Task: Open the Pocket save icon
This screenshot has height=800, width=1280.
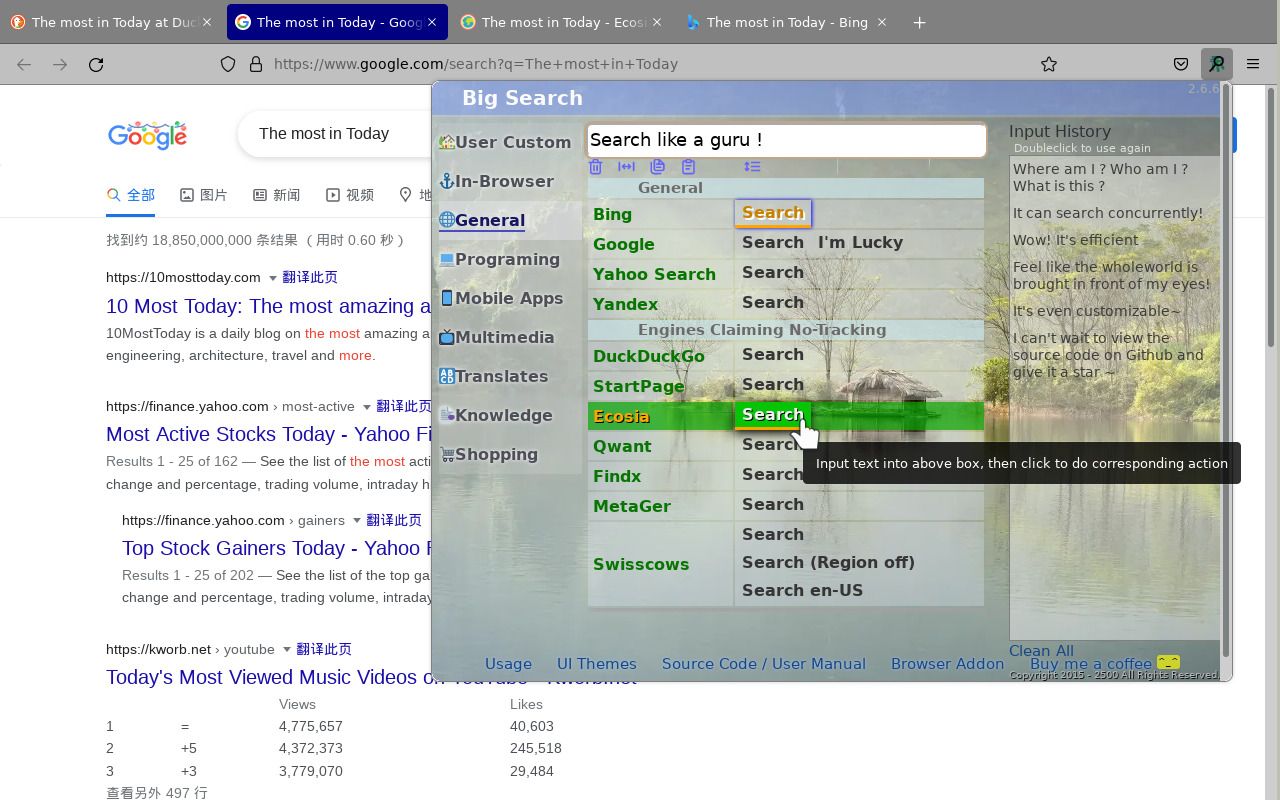Action: tap(1181, 64)
